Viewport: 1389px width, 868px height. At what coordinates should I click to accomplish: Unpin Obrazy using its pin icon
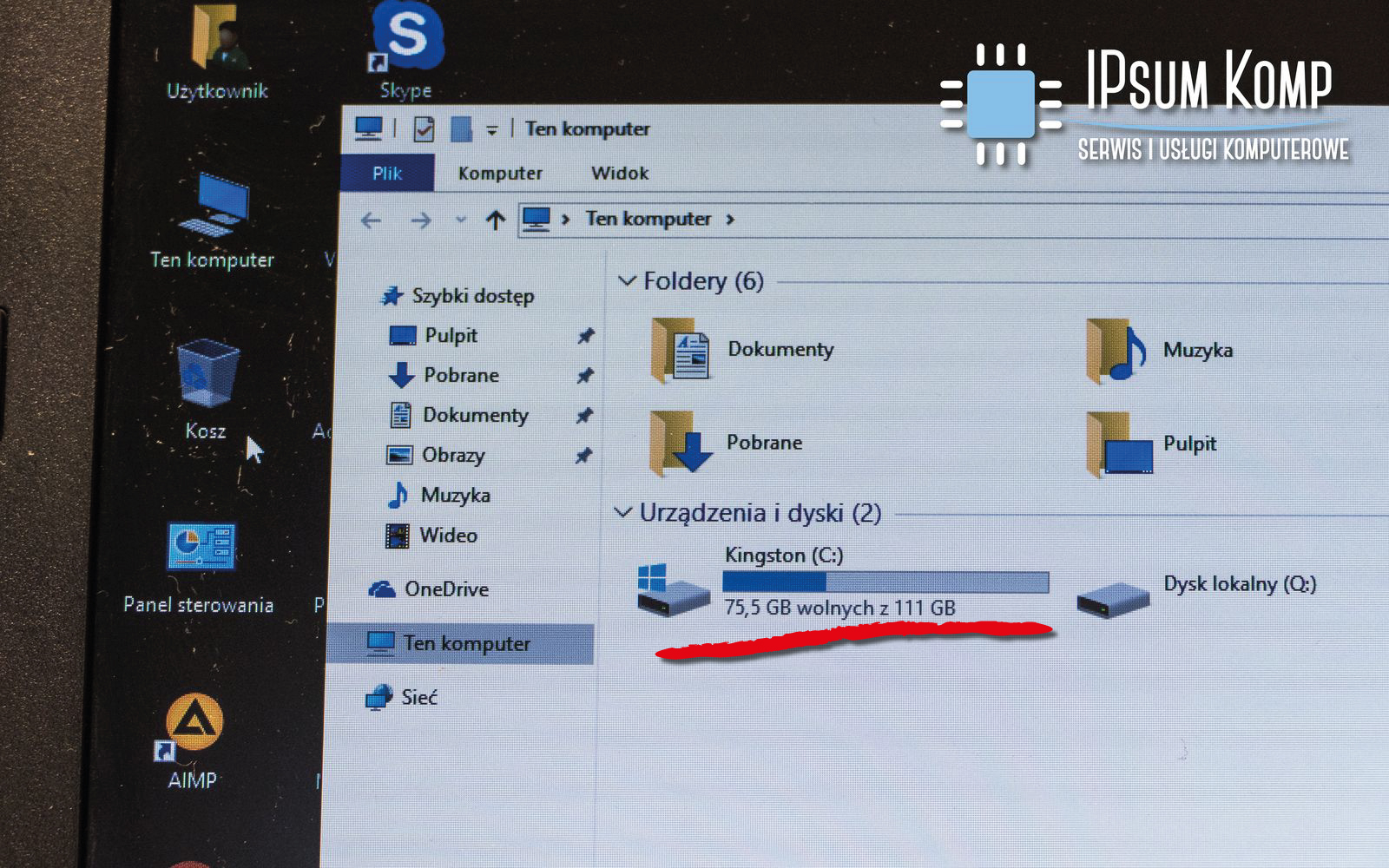coord(583,456)
